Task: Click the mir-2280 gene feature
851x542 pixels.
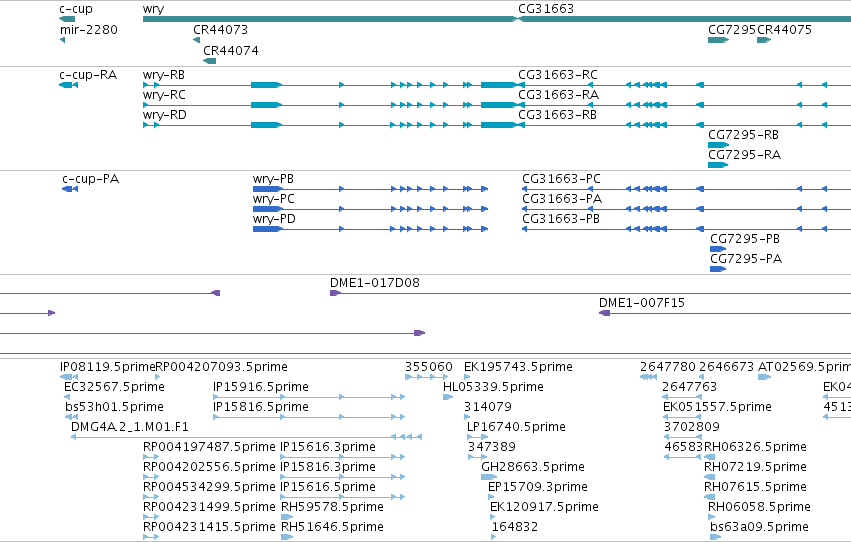Action: 62,40
